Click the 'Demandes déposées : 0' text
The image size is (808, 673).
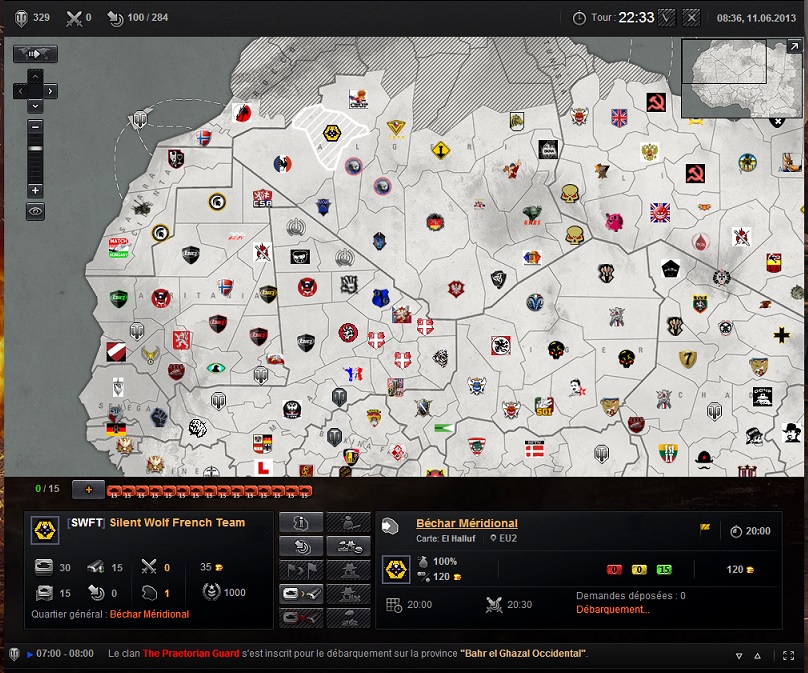(x=631, y=596)
